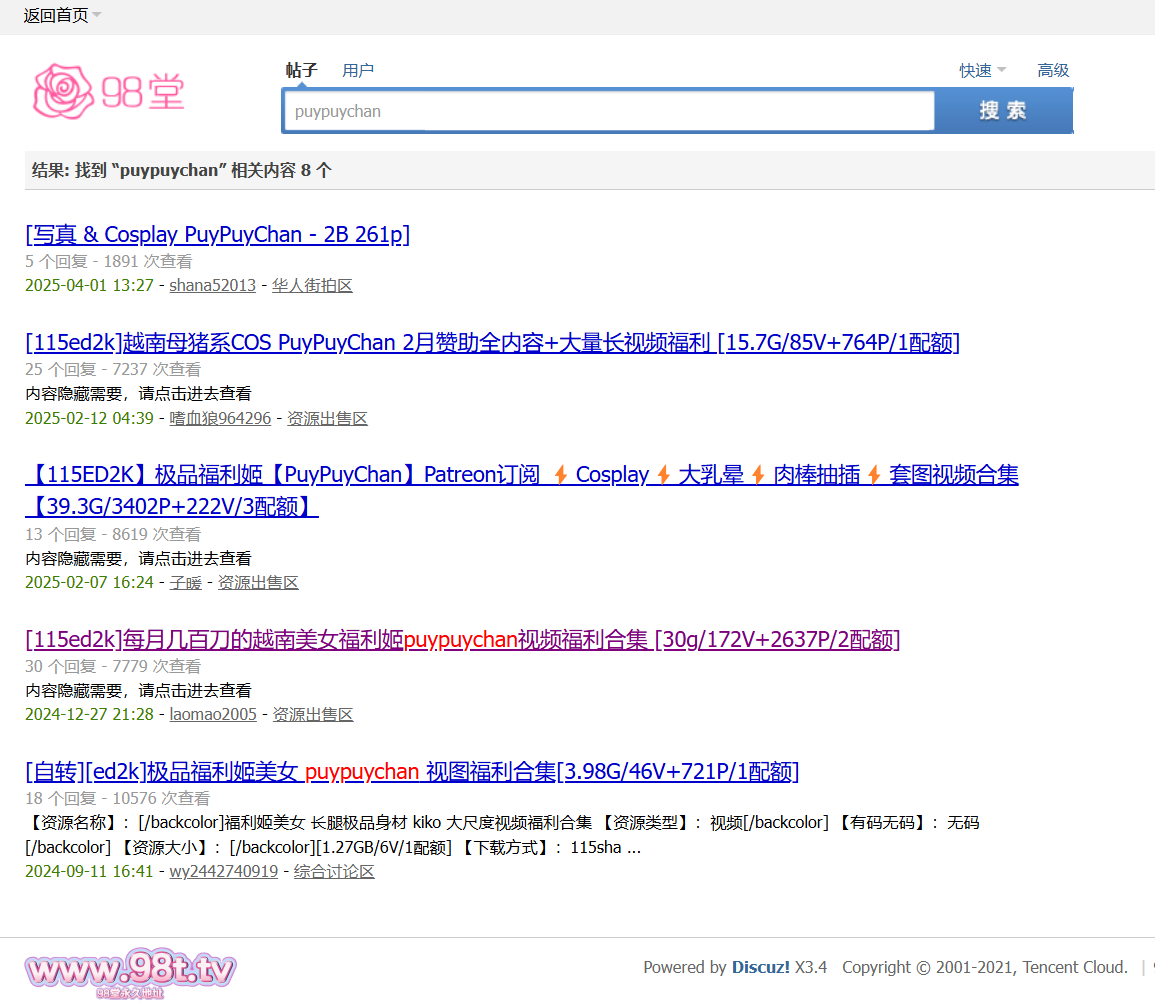Focus the search box containing puypuychan
This screenshot has width=1155, height=1008.
pos(608,111)
